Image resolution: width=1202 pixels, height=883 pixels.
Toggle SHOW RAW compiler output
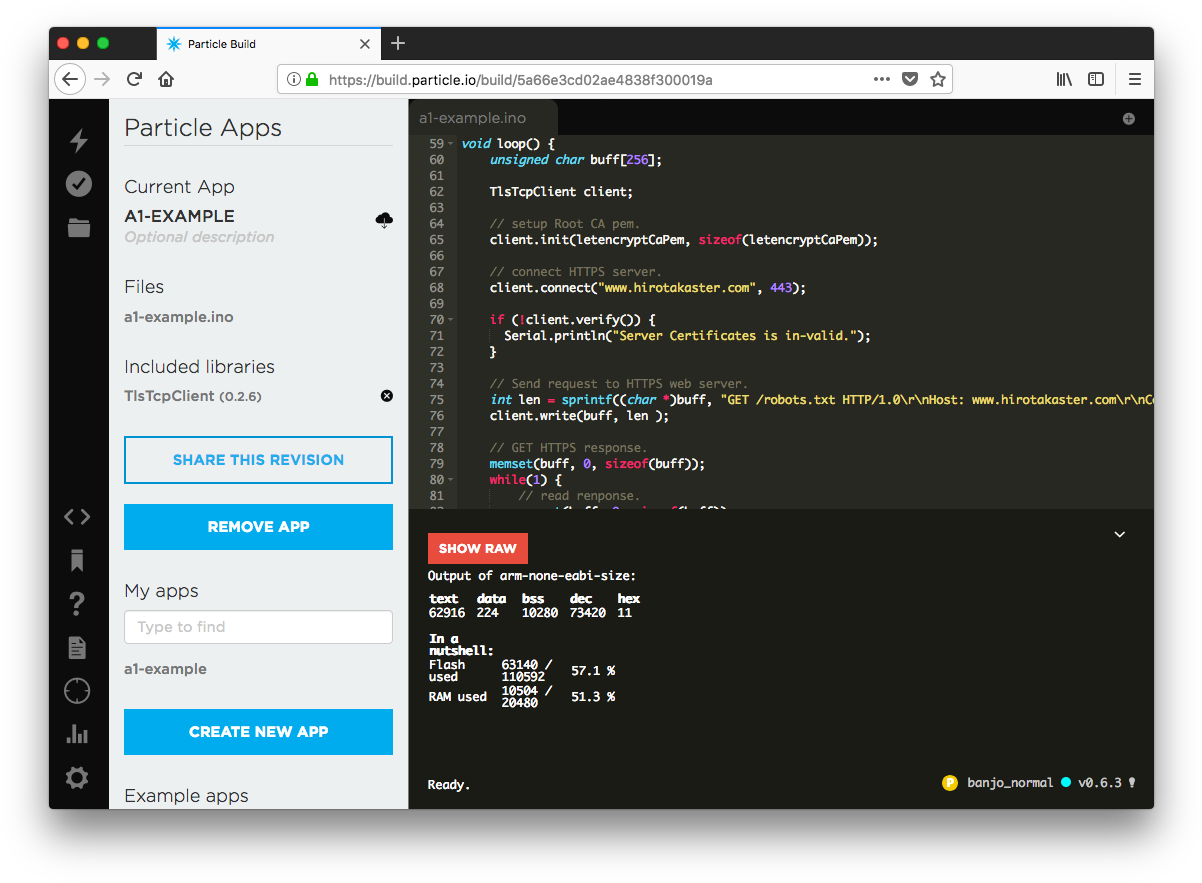point(477,548)
